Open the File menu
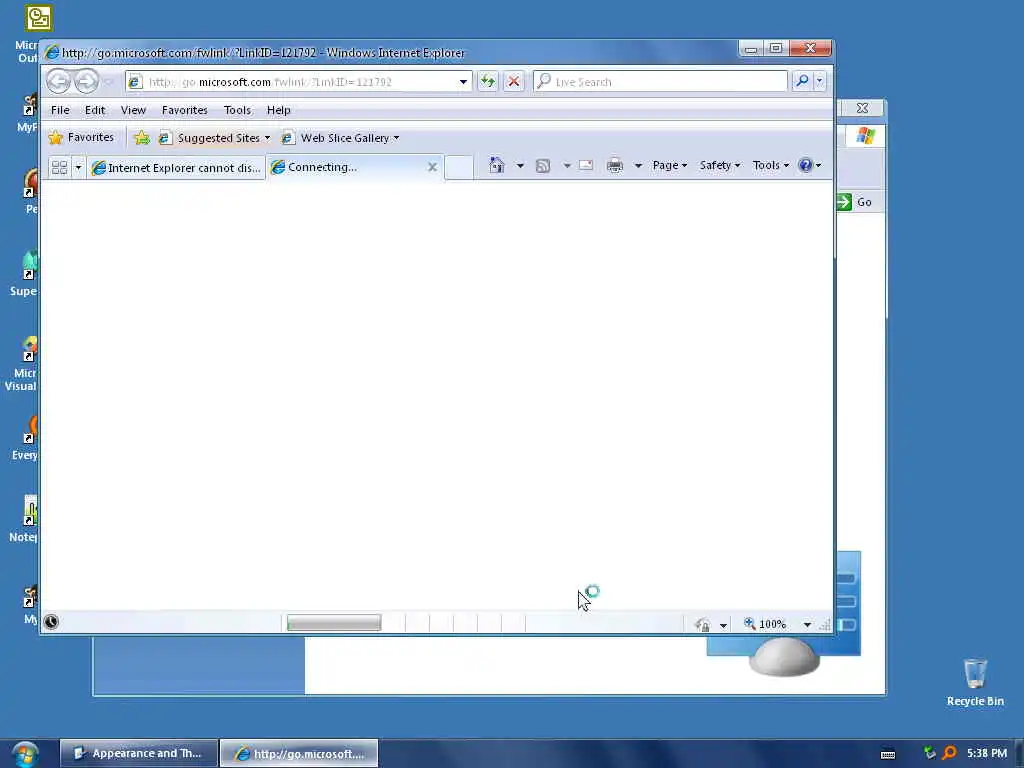This screenshot has width=1024, height=768. pos(60,110)
